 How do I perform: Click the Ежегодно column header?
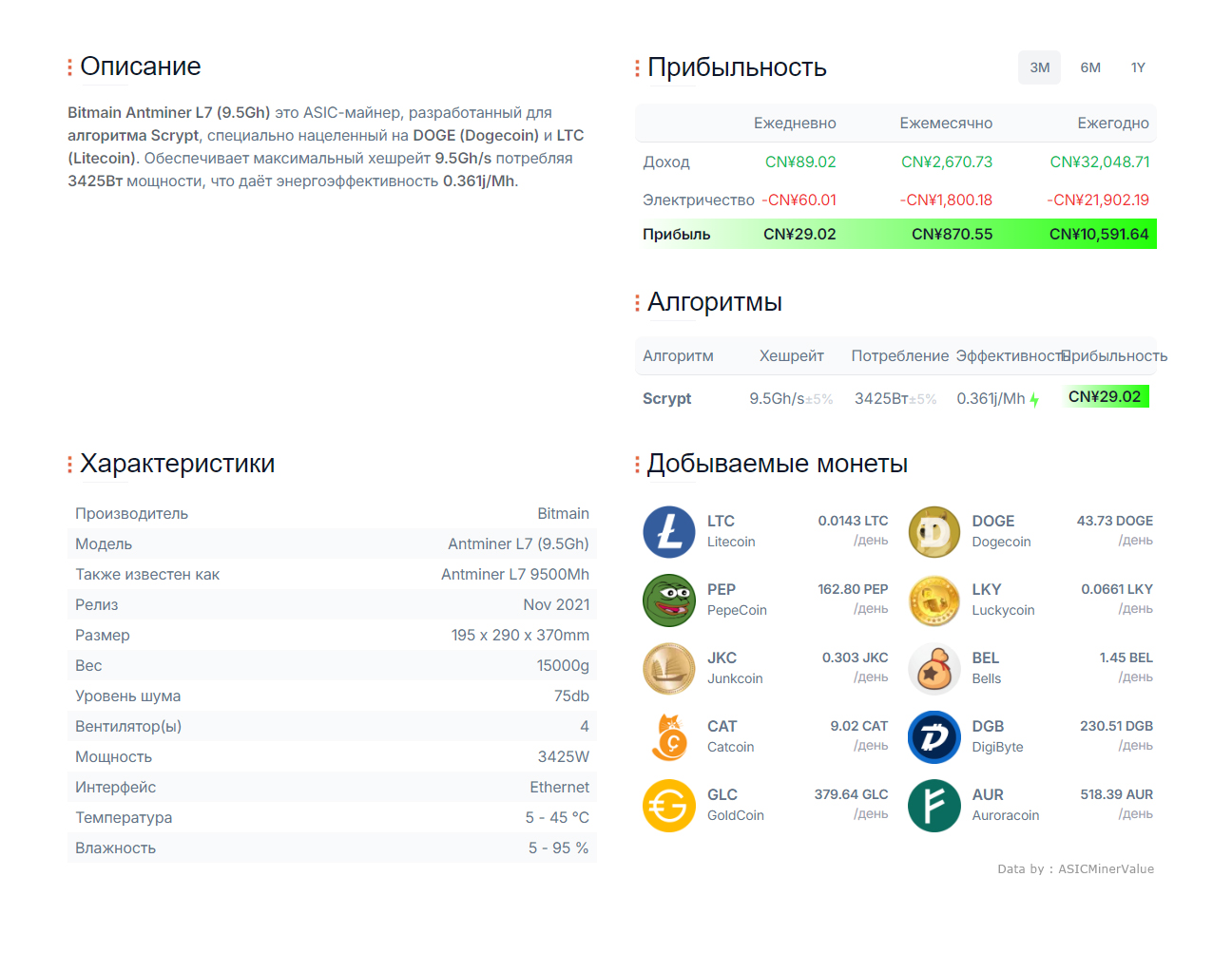1113,123
